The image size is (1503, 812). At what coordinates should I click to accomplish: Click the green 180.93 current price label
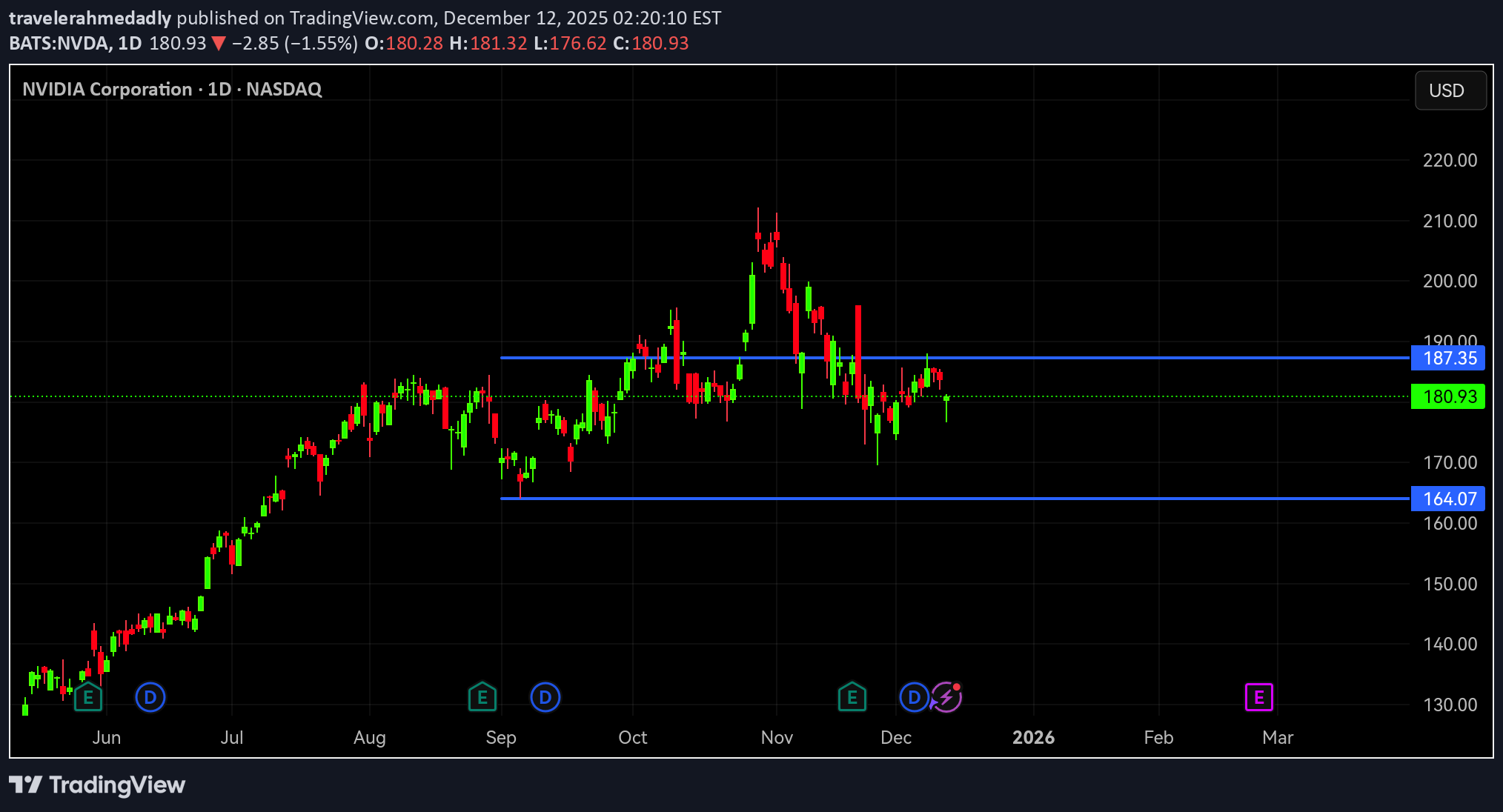tap(1448, 396)
